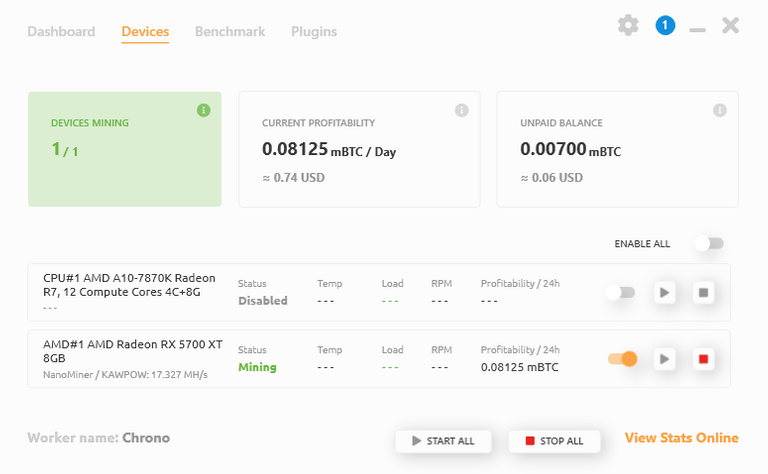
Task: Open the blue notification badge
Action: coord(665,26)
